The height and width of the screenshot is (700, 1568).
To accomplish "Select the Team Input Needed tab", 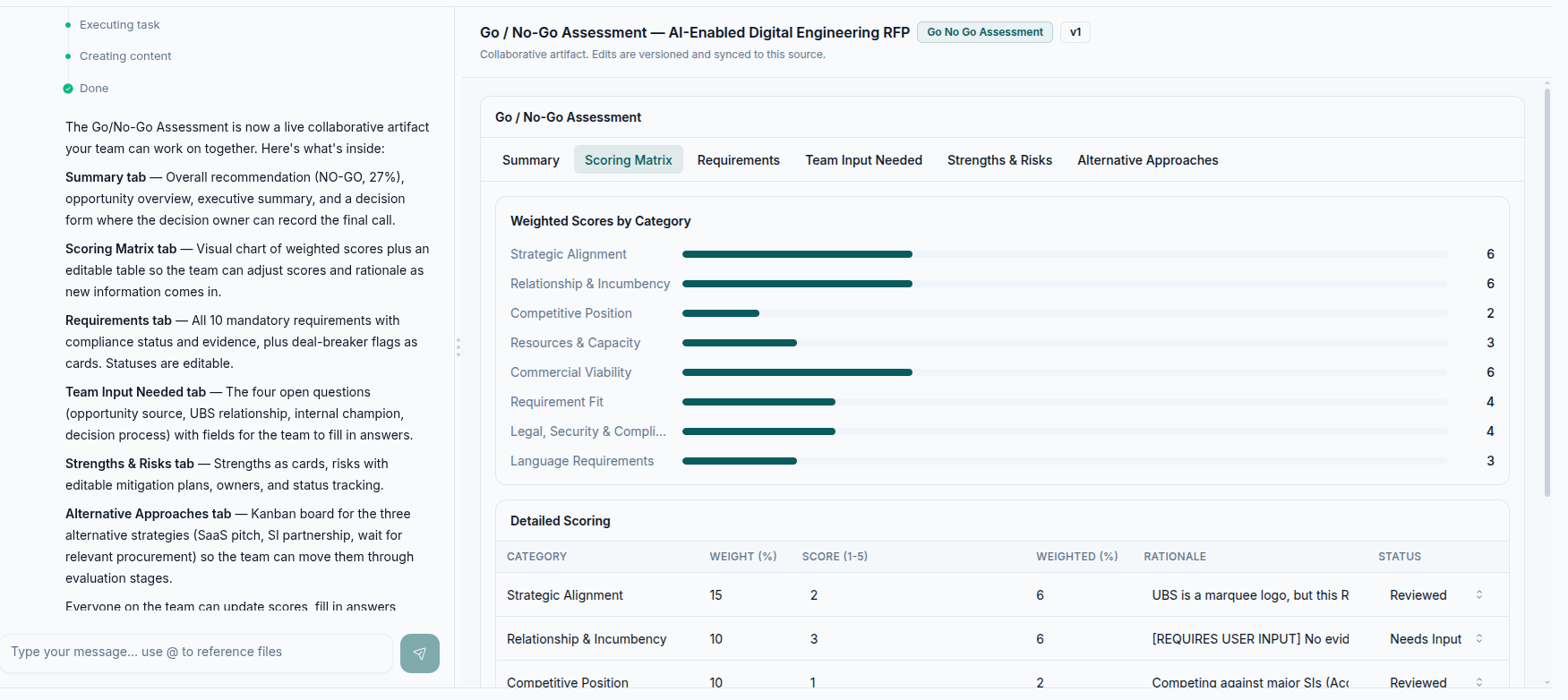I will point(863,160).
